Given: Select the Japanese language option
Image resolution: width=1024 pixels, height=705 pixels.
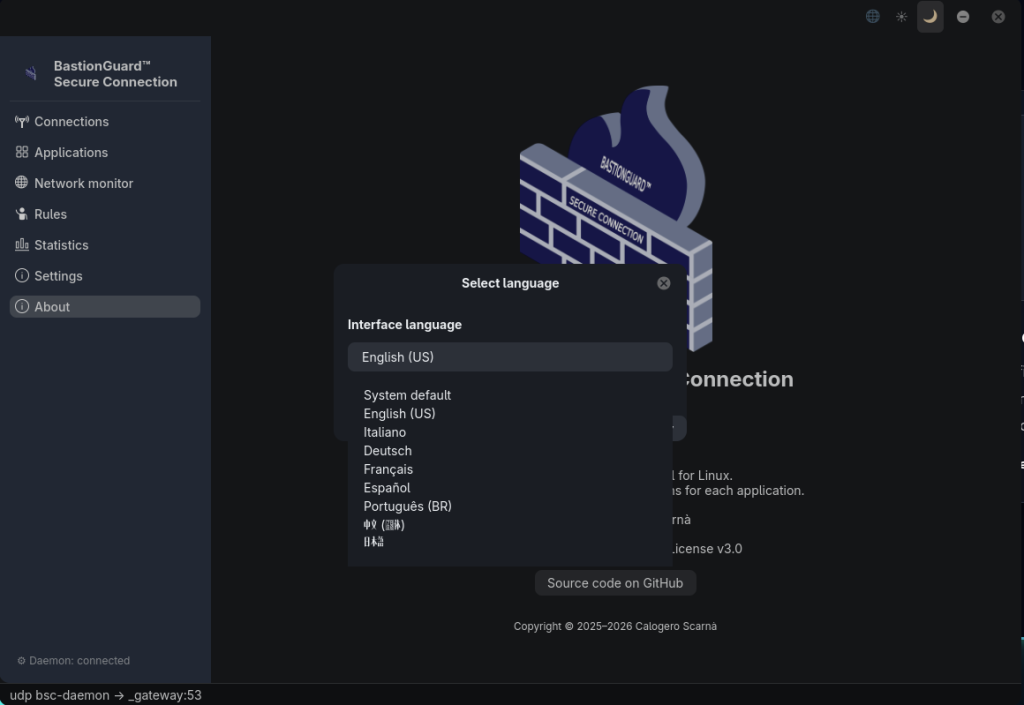Looking at the screenshot, I should (374, 541).
